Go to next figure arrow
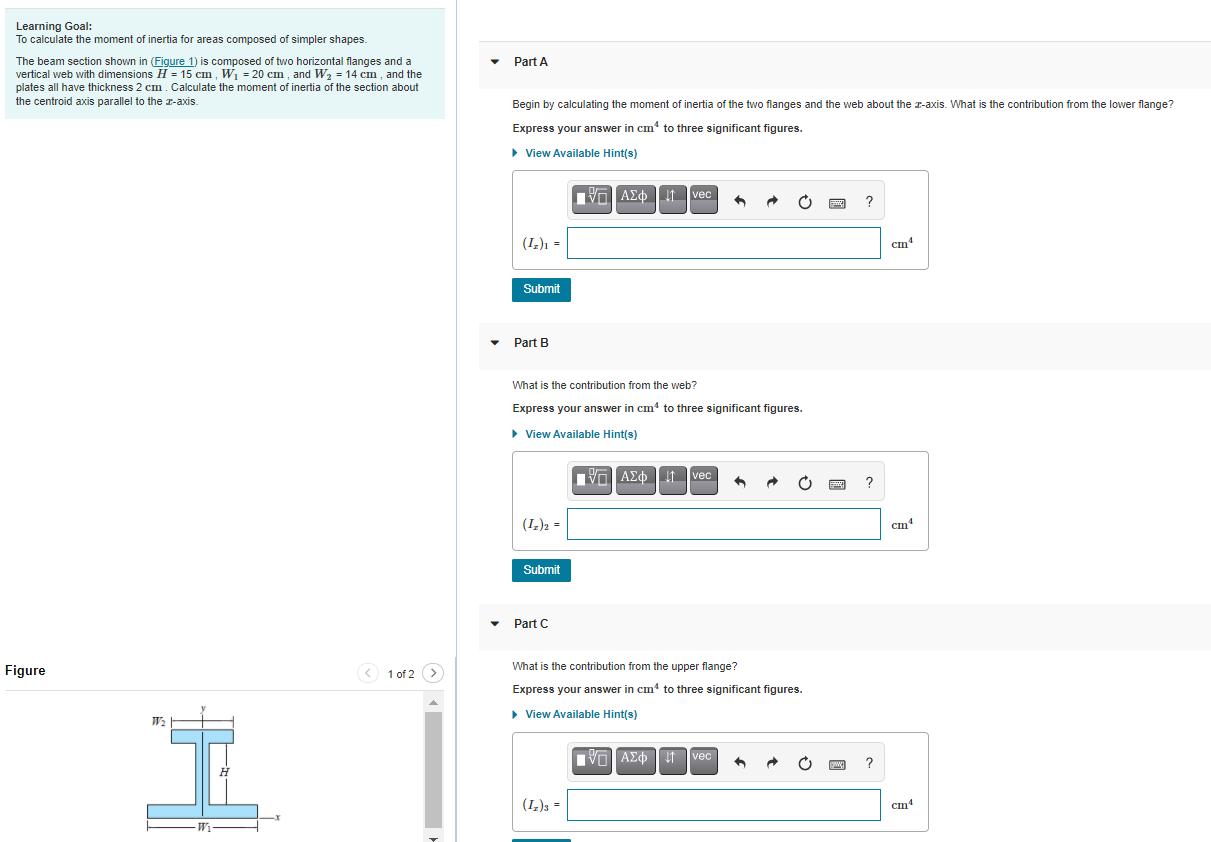1211x842 pixels. click(433, 673)
